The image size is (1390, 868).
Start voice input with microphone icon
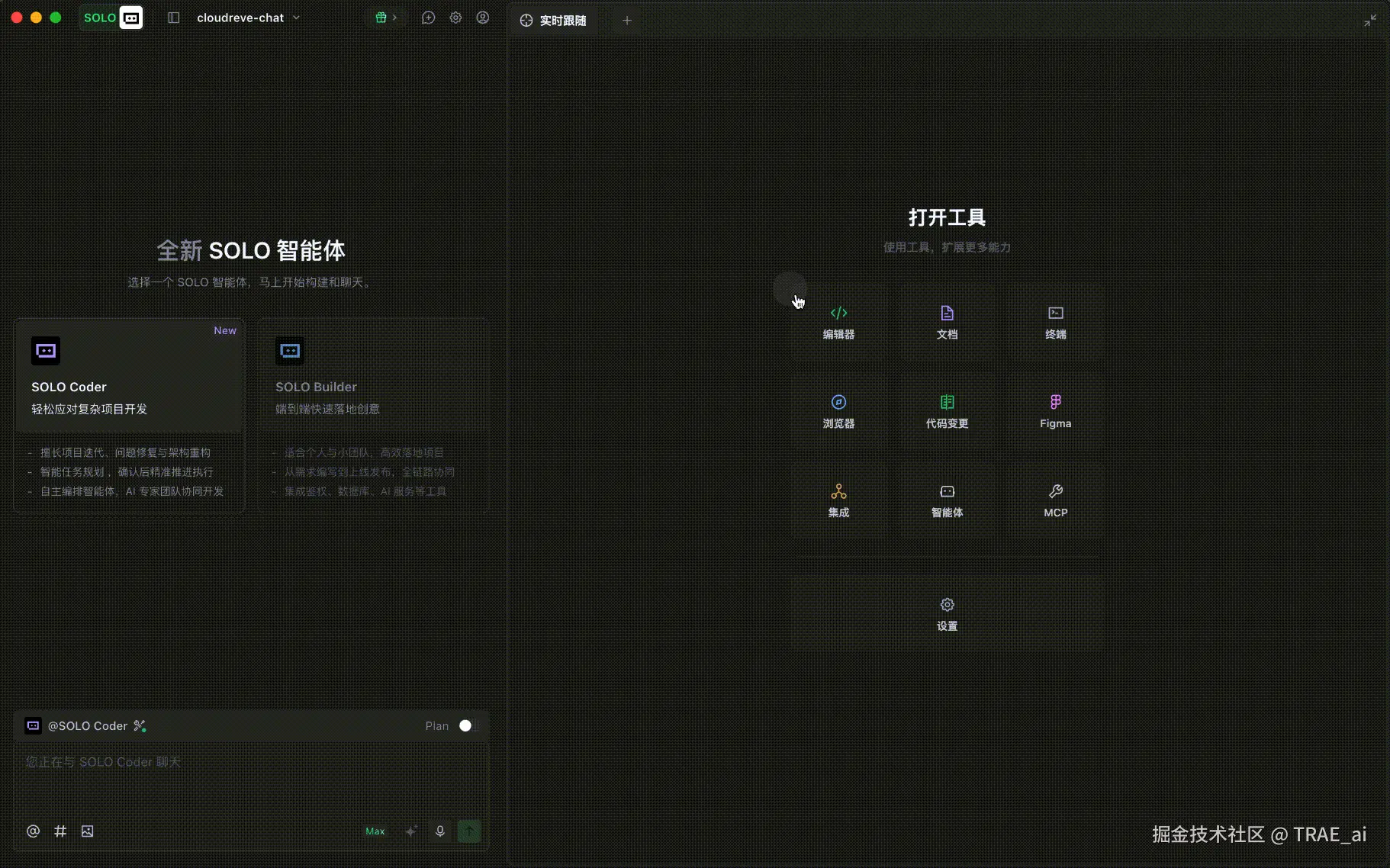[440, 831]
